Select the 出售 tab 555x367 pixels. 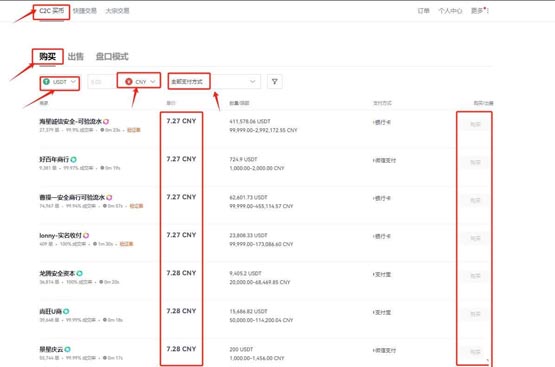click(76, 57)
